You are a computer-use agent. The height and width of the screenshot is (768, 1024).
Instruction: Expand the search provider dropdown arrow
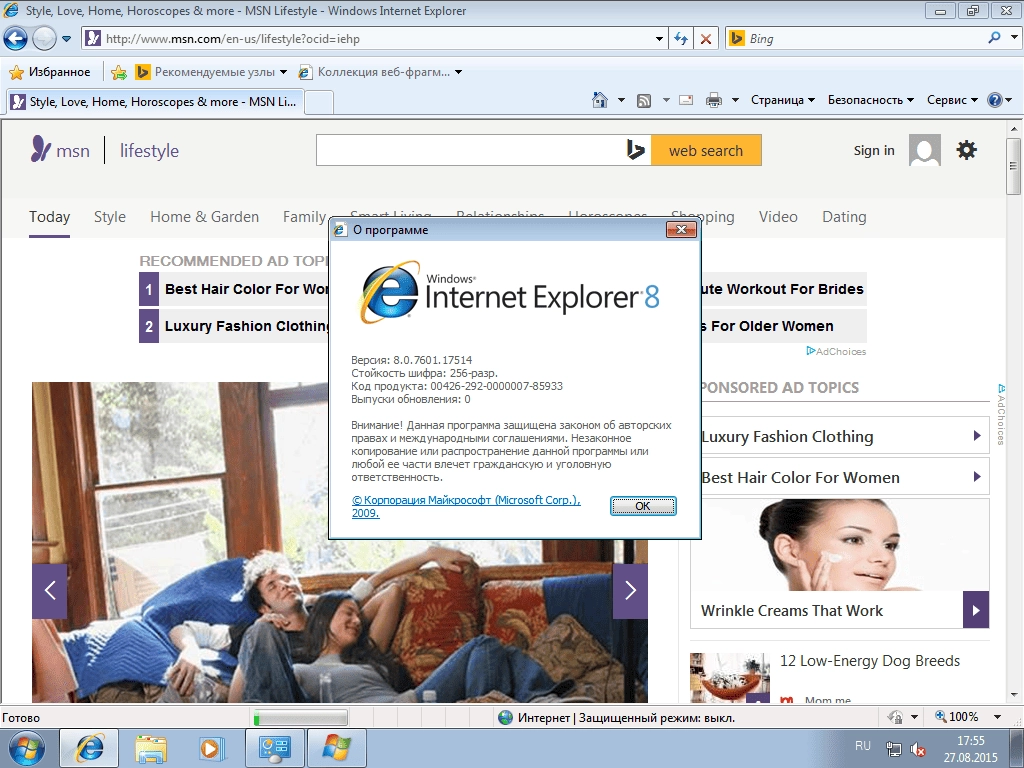click(1014, 38)
